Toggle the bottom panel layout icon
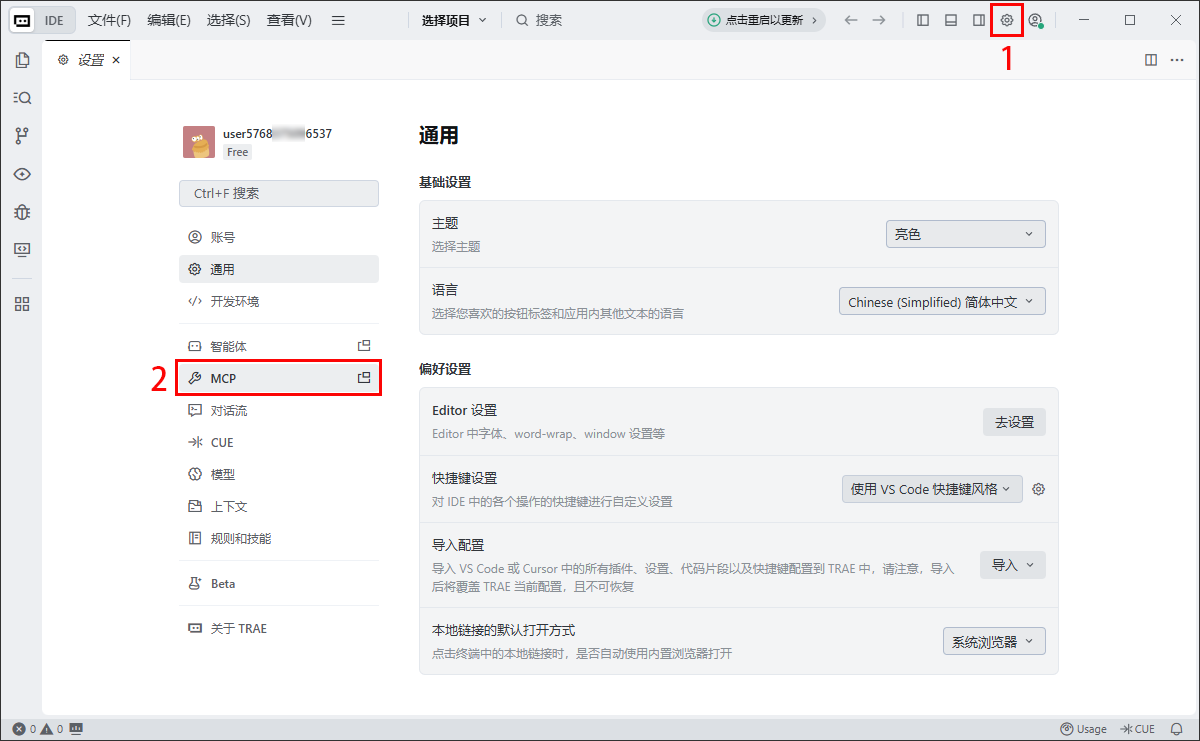Screen dimensions: 1200x741 click(x=951, y=20)
